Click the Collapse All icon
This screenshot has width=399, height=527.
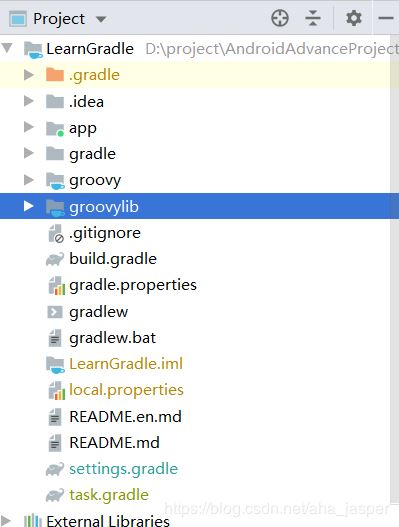(313, 18)
